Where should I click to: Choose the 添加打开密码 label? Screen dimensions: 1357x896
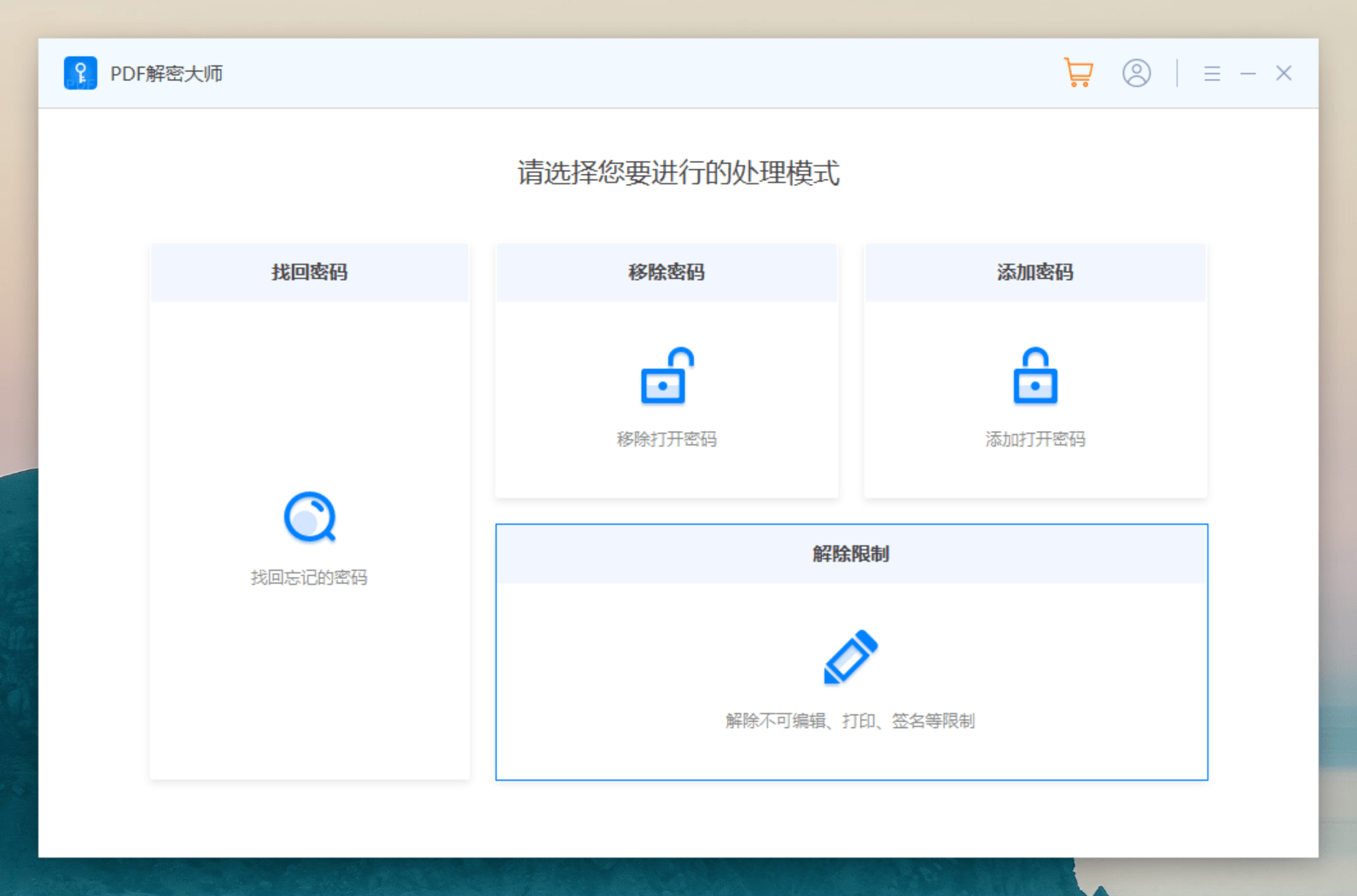pos(1034,439)
